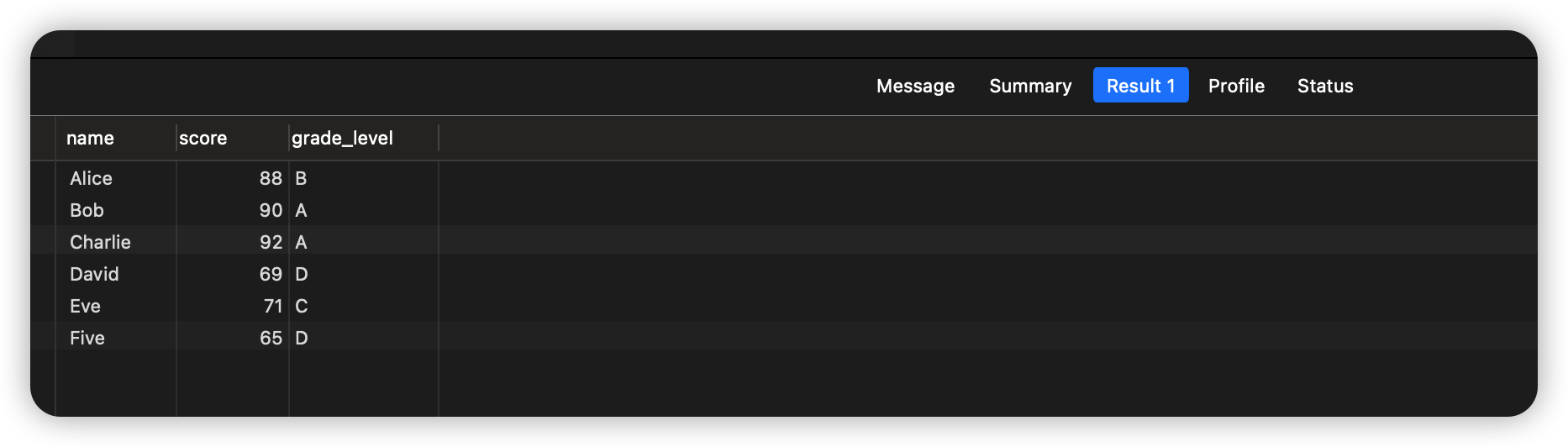Click the Charlie name cell

[x=100, y=242]
